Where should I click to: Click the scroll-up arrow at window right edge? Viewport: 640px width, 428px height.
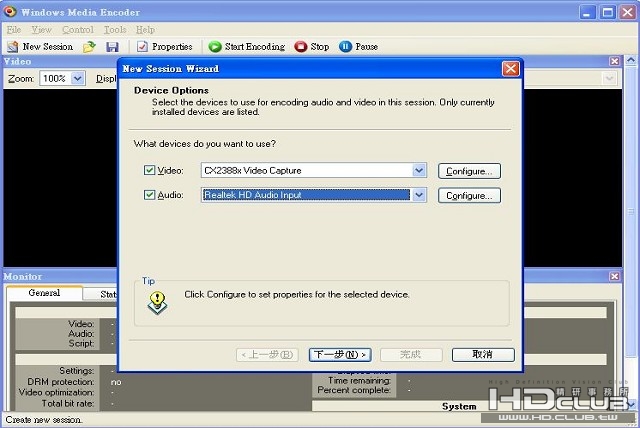click(631, 61)
